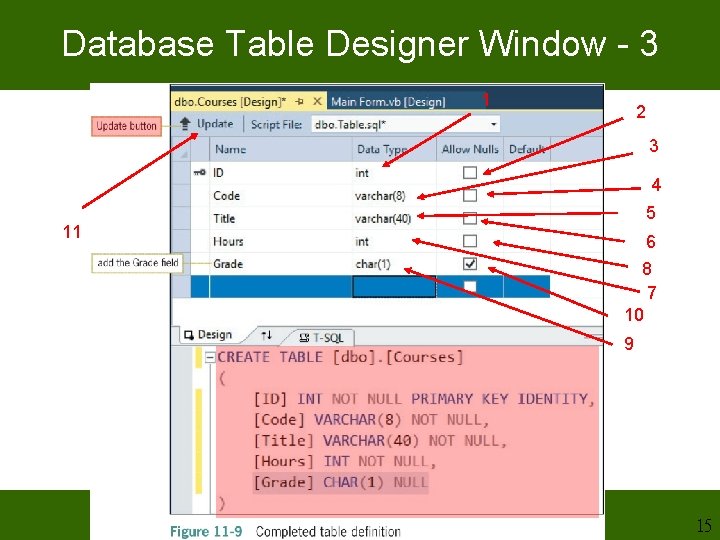This screenshot has width=720, height=540.
Task: Switch to the T-SQL pane tab
Action: [321, 338]
